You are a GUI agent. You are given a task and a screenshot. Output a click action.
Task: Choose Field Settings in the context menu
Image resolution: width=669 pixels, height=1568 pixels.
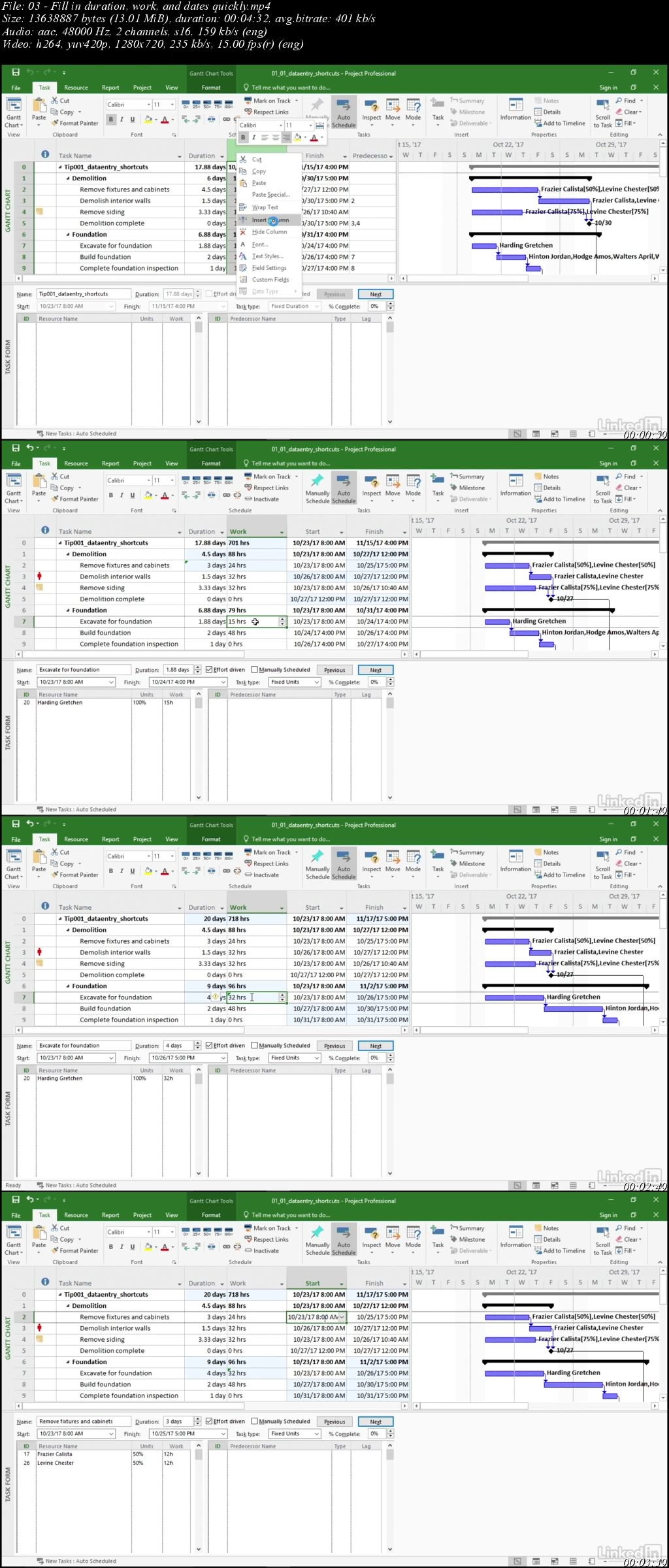click(269, 267)
